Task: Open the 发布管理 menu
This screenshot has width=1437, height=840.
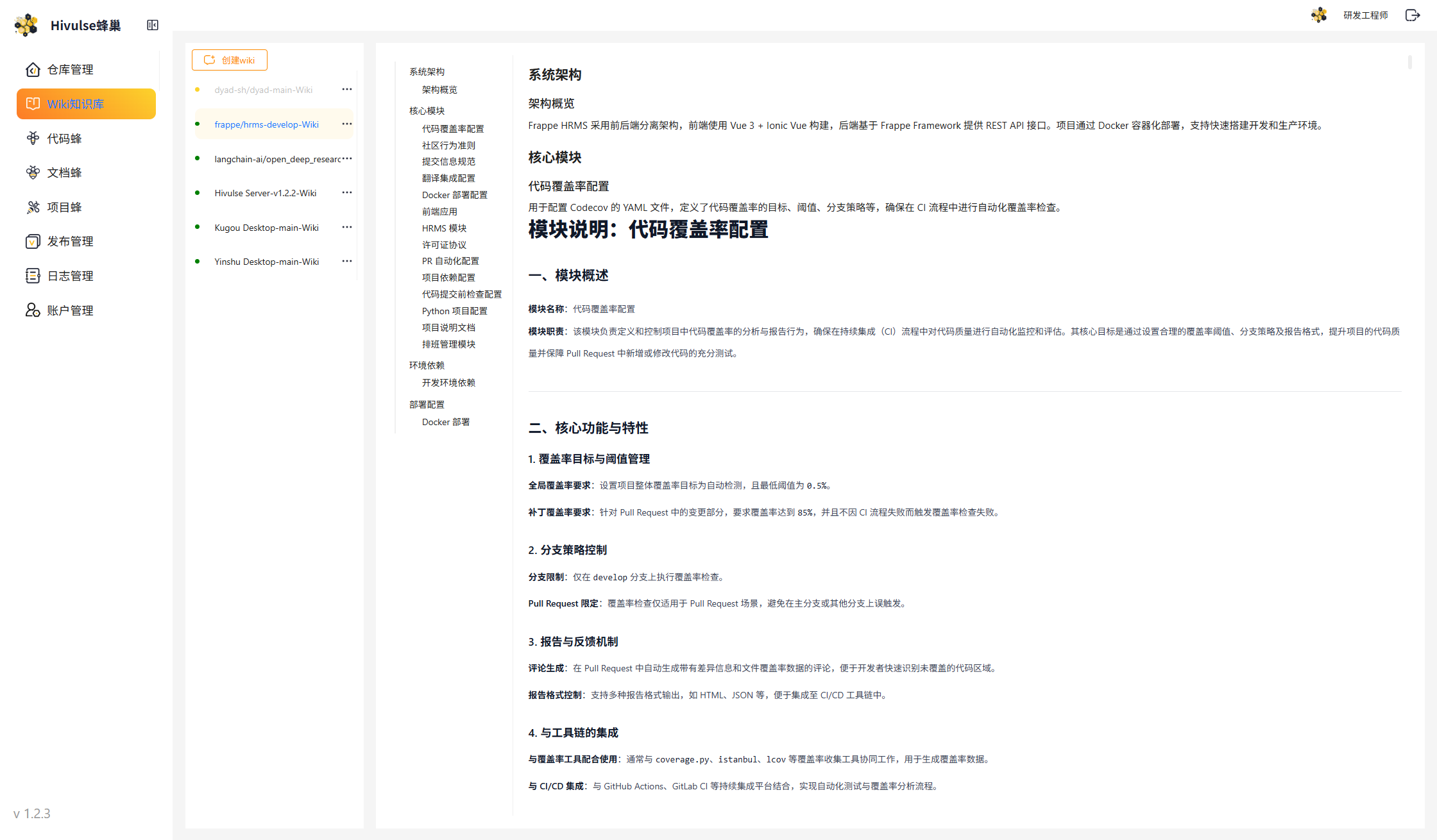Action: click(x=86, y=241)
